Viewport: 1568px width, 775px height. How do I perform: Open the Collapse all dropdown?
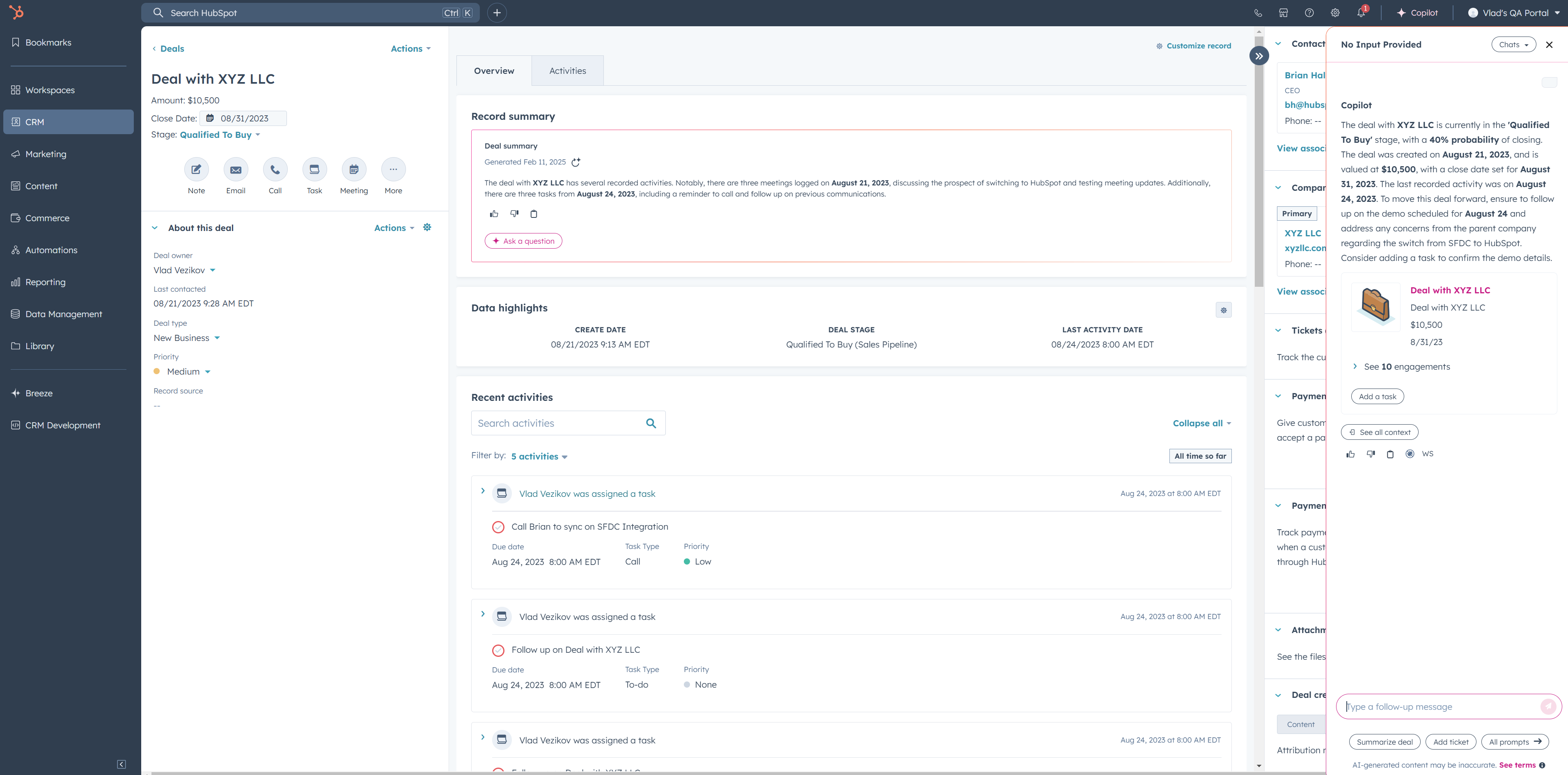point(1201,423)
